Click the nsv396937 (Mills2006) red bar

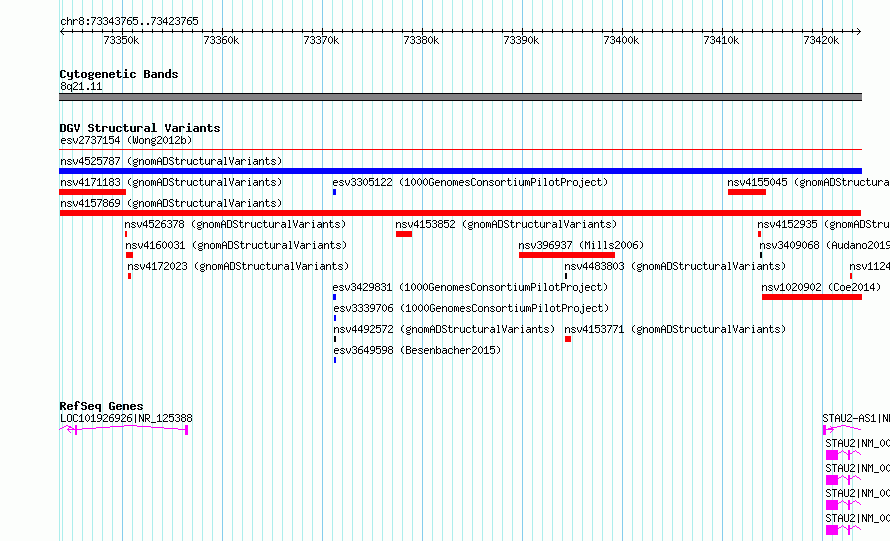(x=566, y=255)
